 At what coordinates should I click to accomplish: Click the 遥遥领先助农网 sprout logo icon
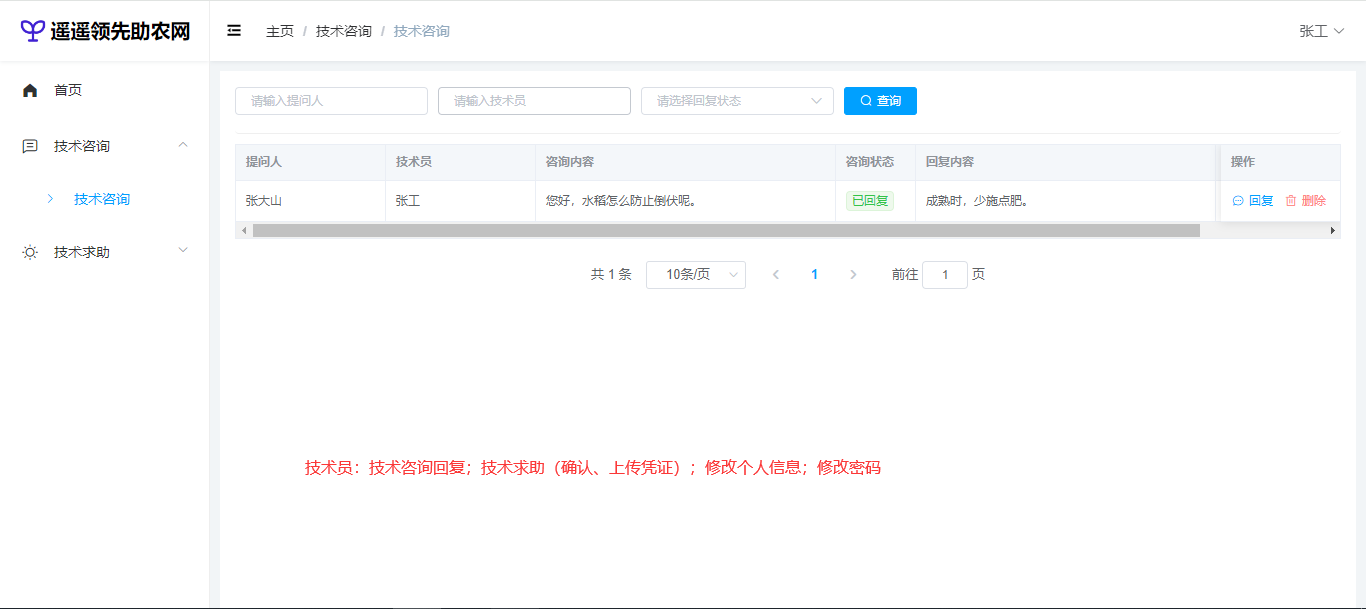click(33, 31)
